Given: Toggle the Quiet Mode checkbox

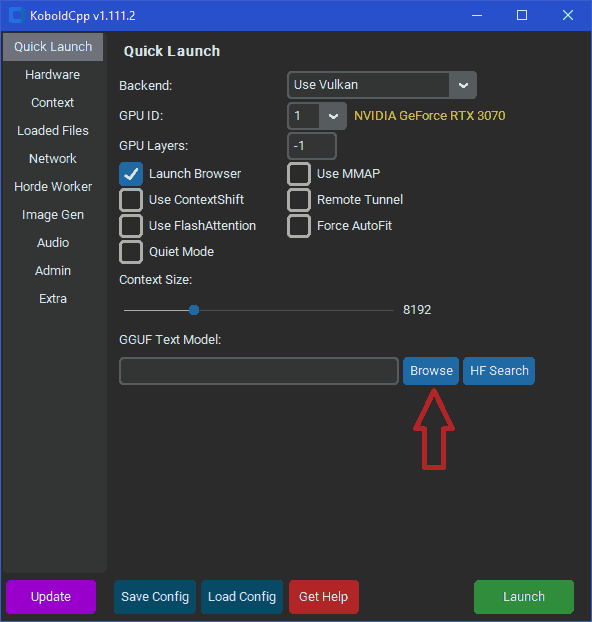Looking at the screenshot, I should (131, 252).
